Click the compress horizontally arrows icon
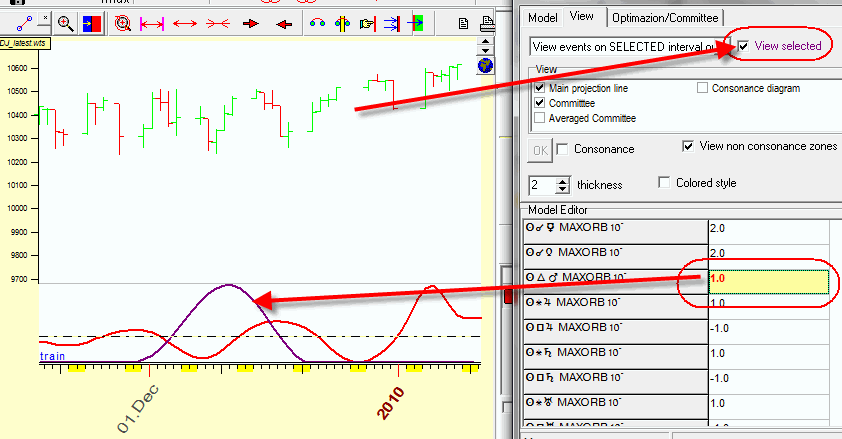The image size is (842, 439). tap(217, 23)
